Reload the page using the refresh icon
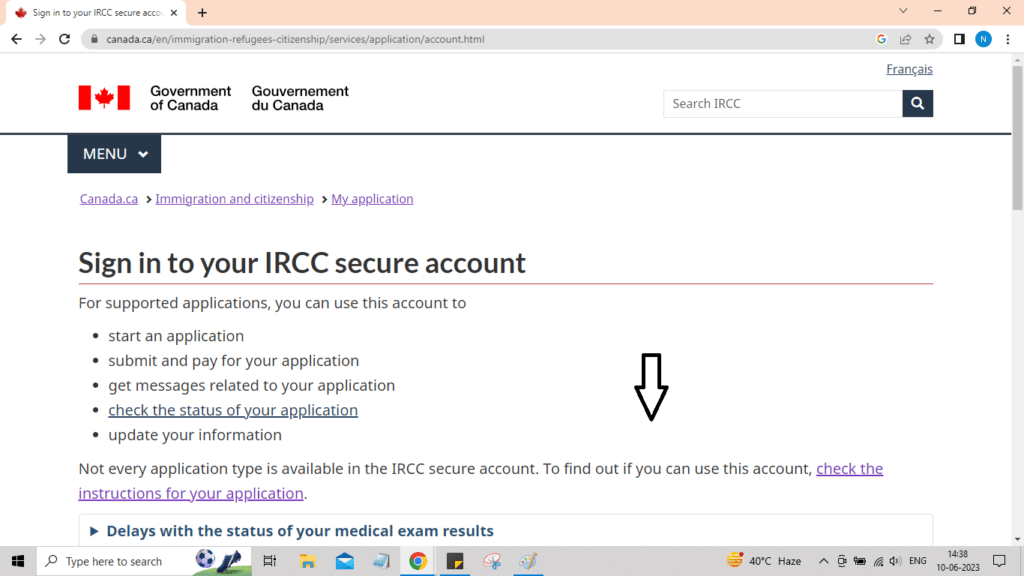The width and height of the screenshot is (1024, 576). point(65,39)
